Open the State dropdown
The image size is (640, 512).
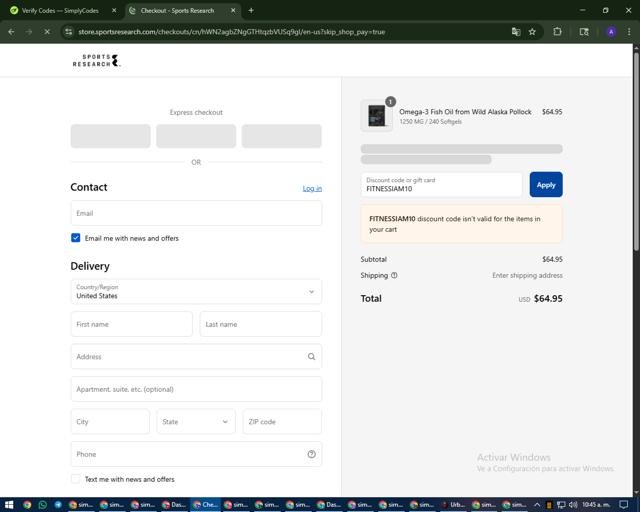click(x=196, y=421)
